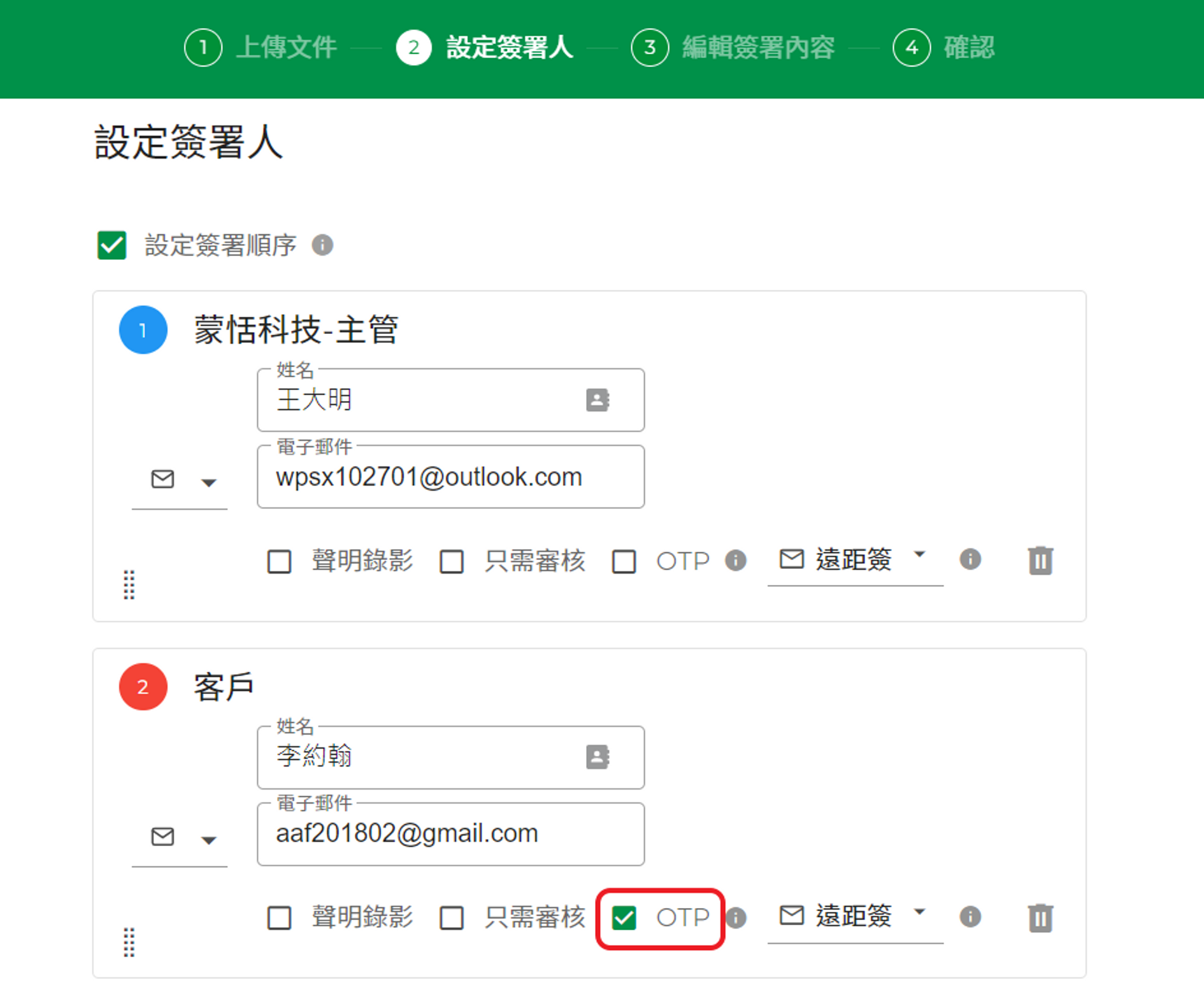
Task: Click OTP info icon in 蒙恬科技-主管 card
Action: pos(736,561)
